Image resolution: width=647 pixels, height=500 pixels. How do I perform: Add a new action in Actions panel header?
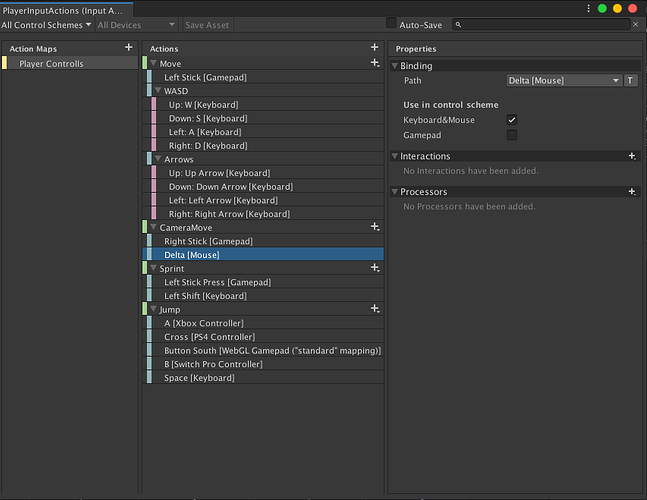click(x=375, y=47)
